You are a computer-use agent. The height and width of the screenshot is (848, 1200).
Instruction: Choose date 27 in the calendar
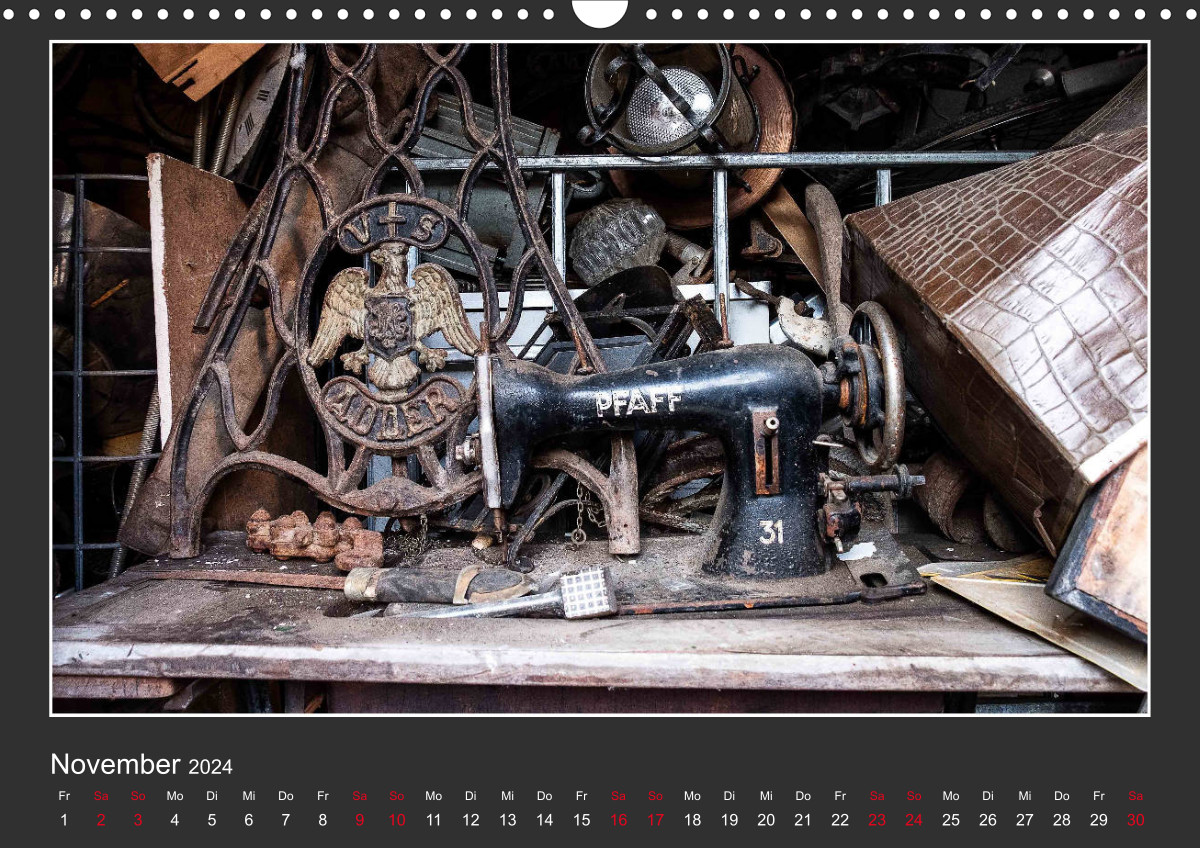click(x=1025, y=820)
